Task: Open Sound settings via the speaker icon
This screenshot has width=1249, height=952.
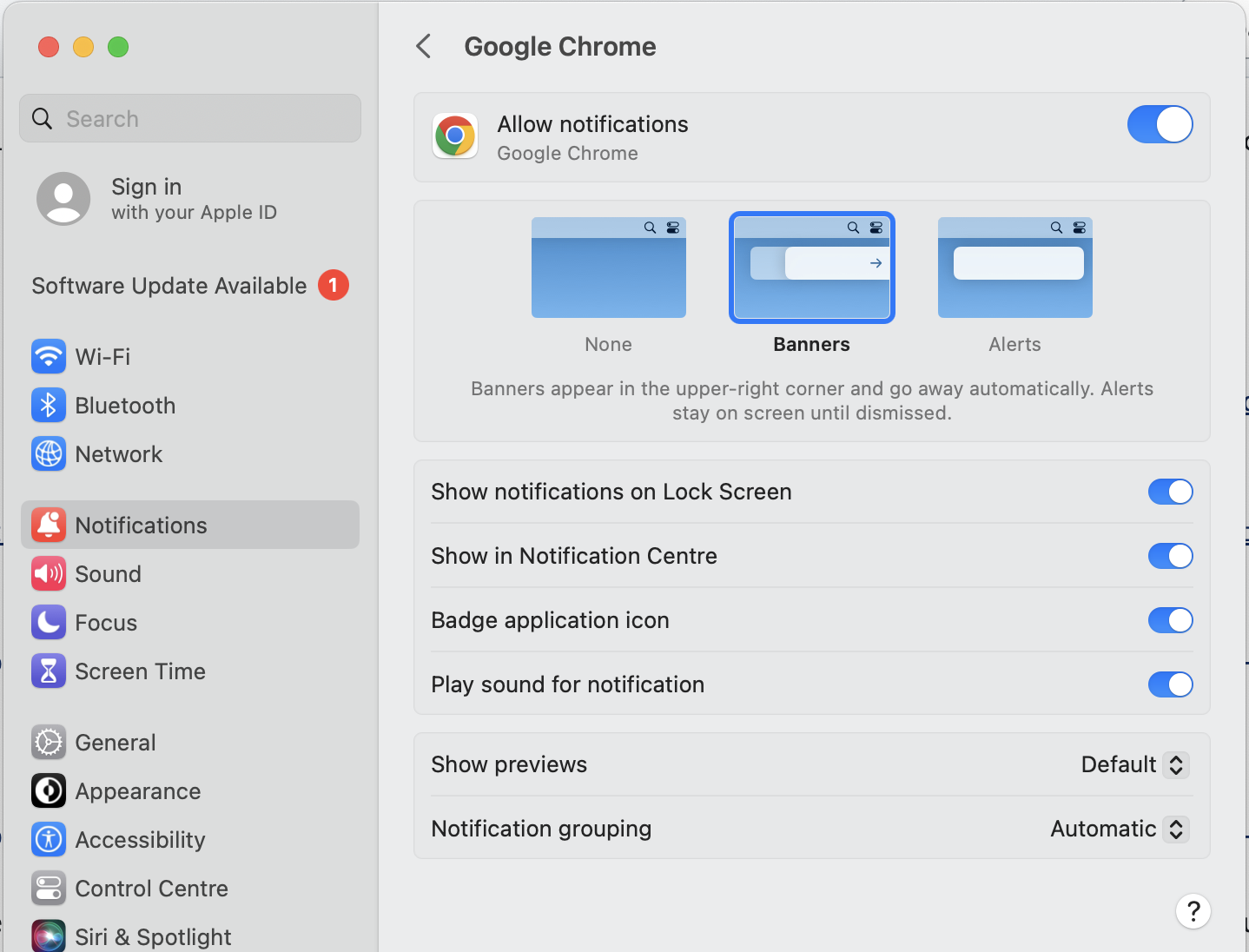Action: (x=49, y=573)
